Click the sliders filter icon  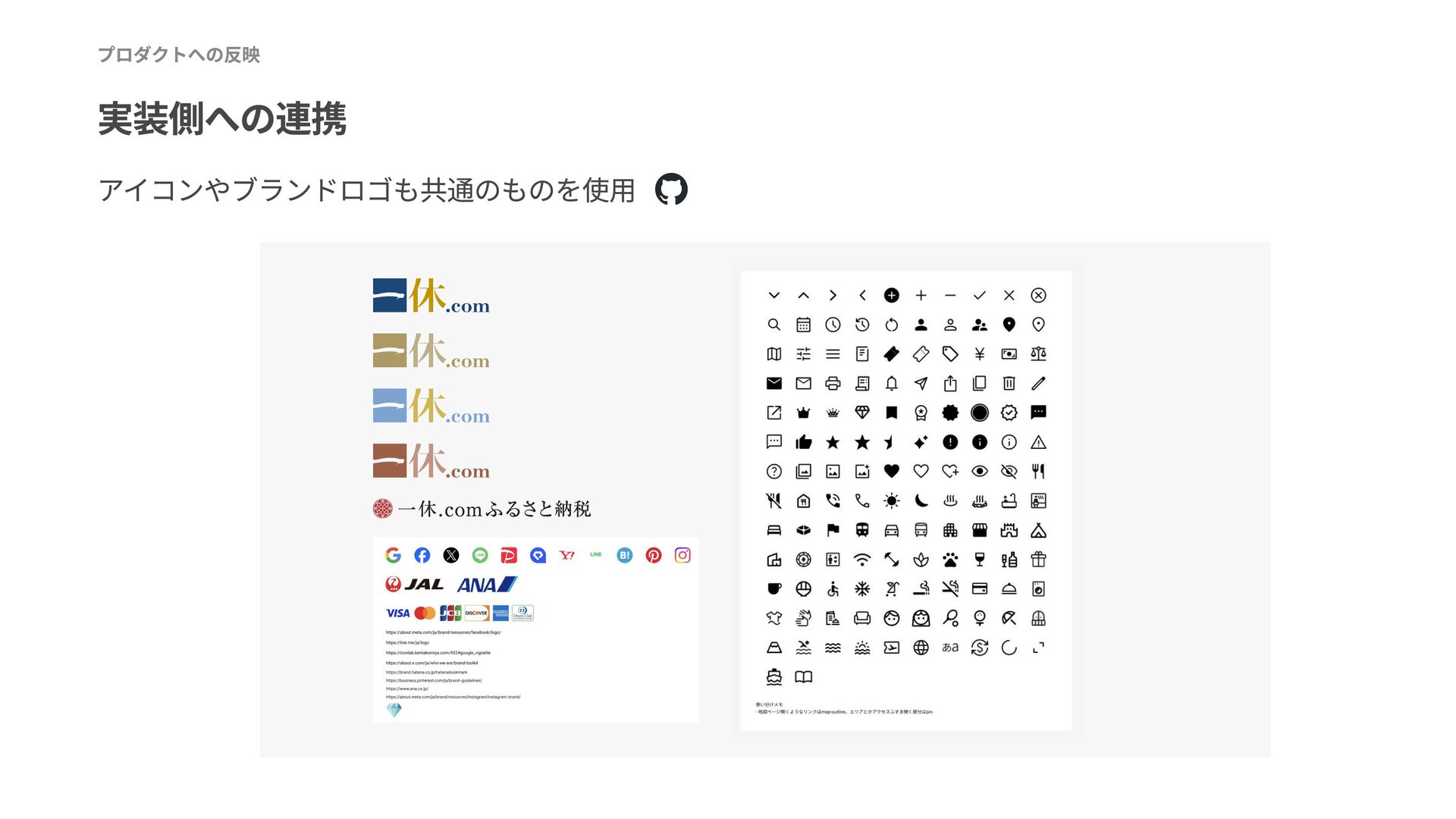[x=803, y=354]
